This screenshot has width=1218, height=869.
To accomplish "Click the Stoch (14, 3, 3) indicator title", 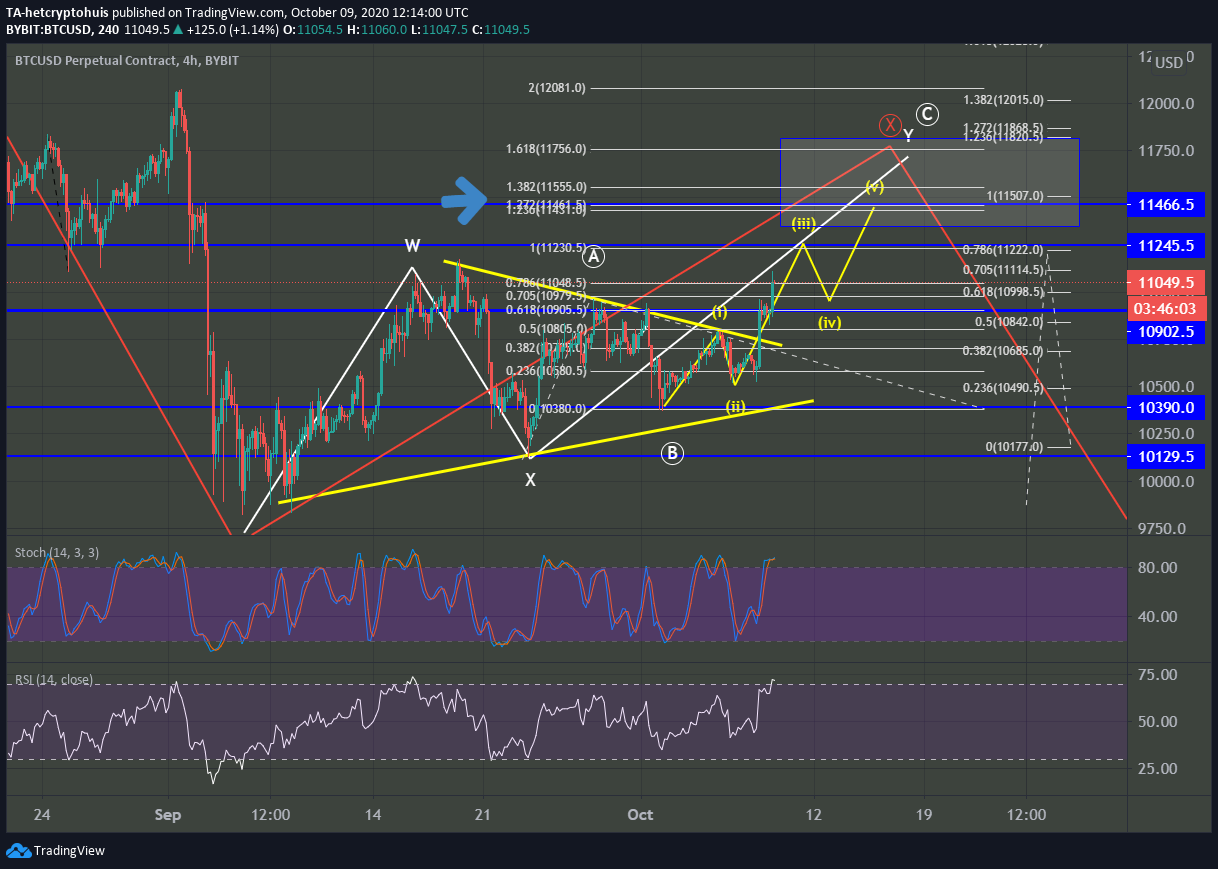I will tap(56, 552).
